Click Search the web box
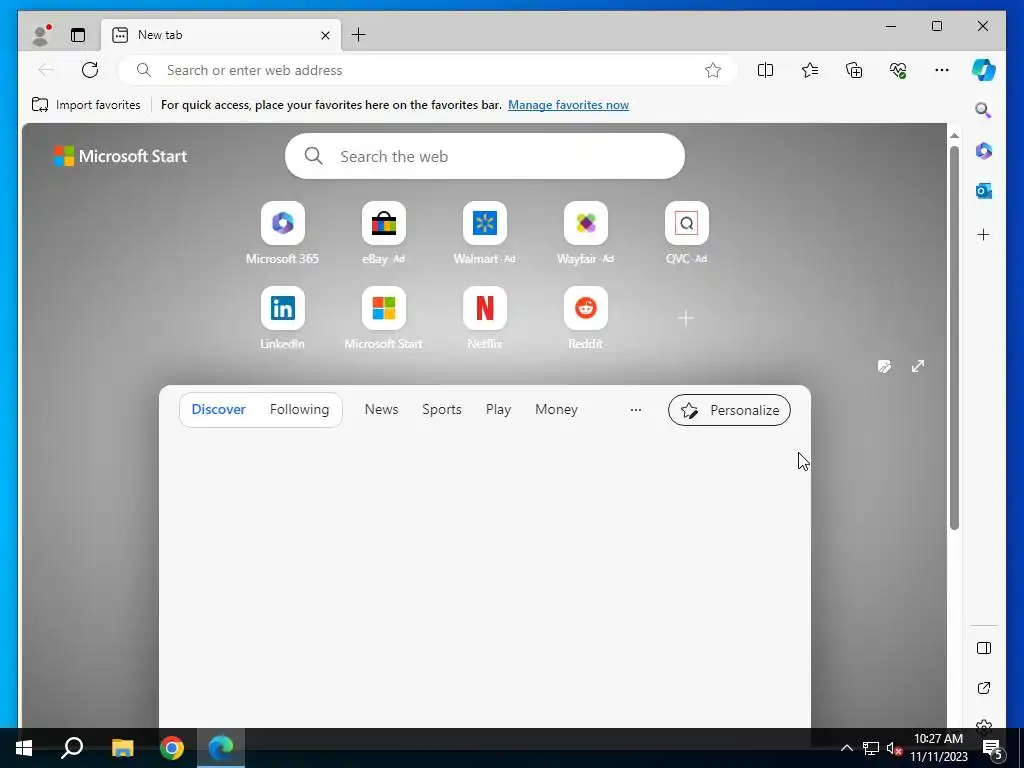Screen dimensions: 1024x768 click(485, 156)
